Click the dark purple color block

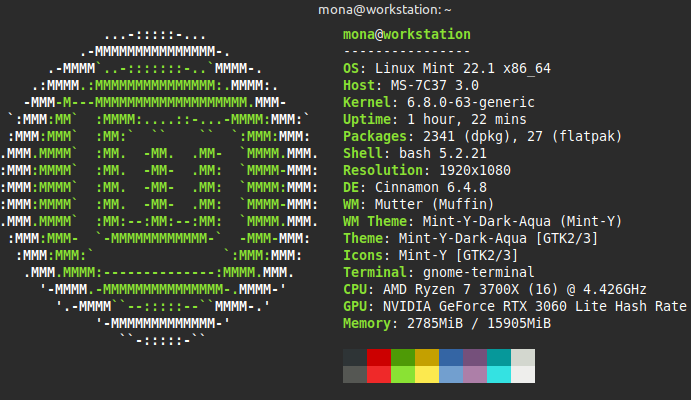(475, 358)
